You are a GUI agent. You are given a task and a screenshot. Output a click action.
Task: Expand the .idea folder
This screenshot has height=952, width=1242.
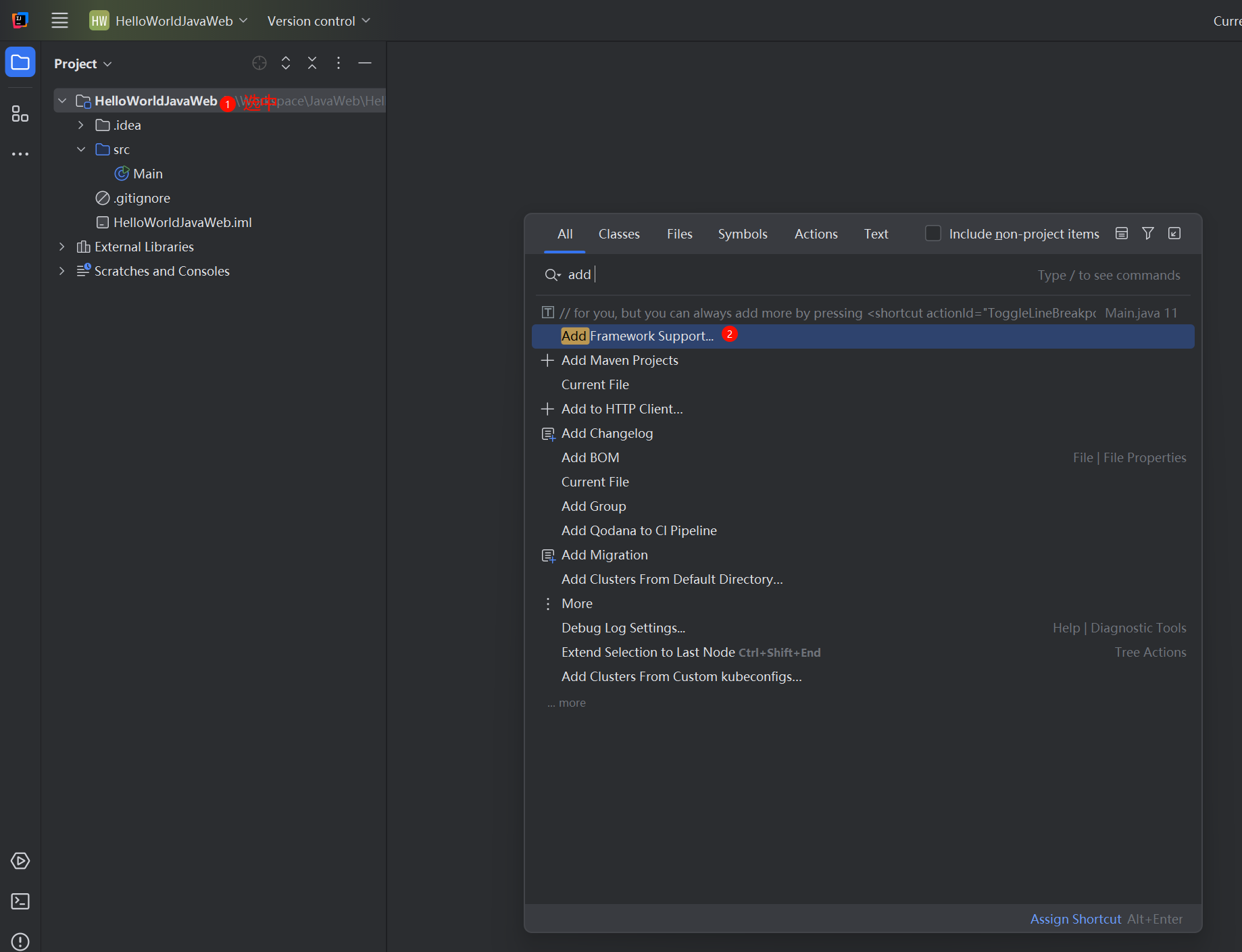point(81,125)
